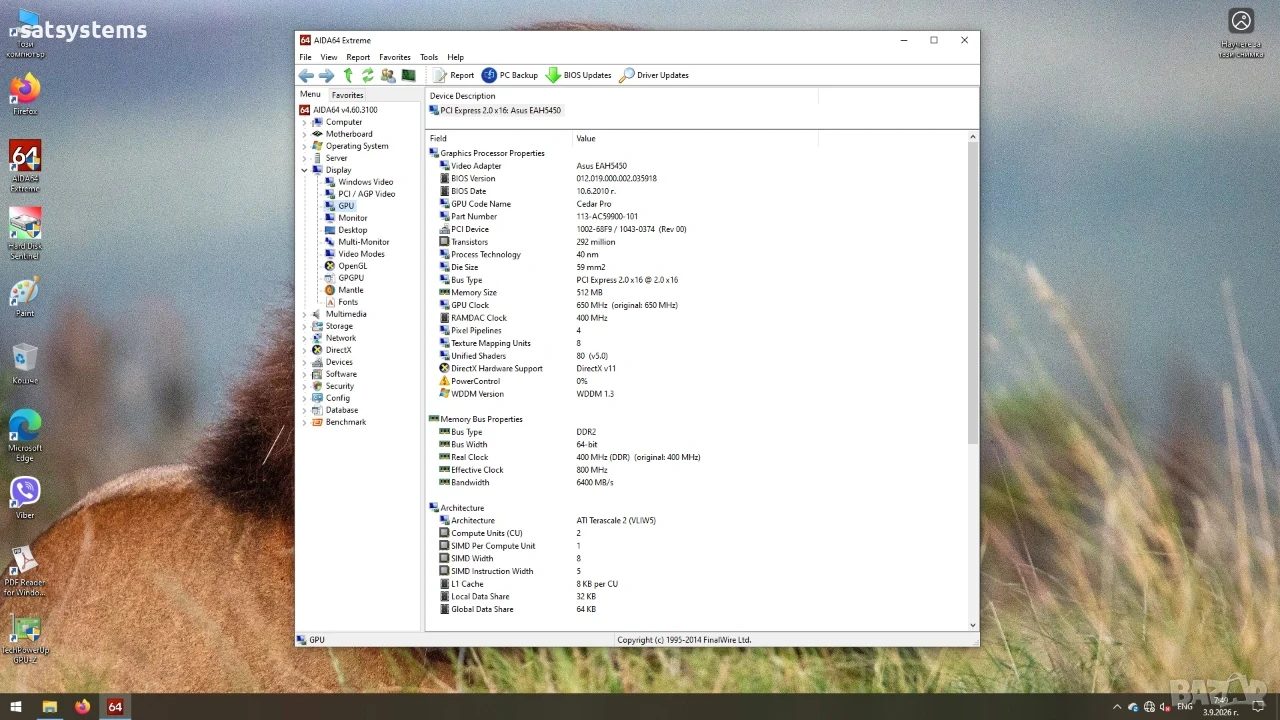Image resolution: width=1280 pixels, height=720 pixels.
Task: Click the Refresh toolbar icon
Action: pyautogui.click(x=368, y=75)
